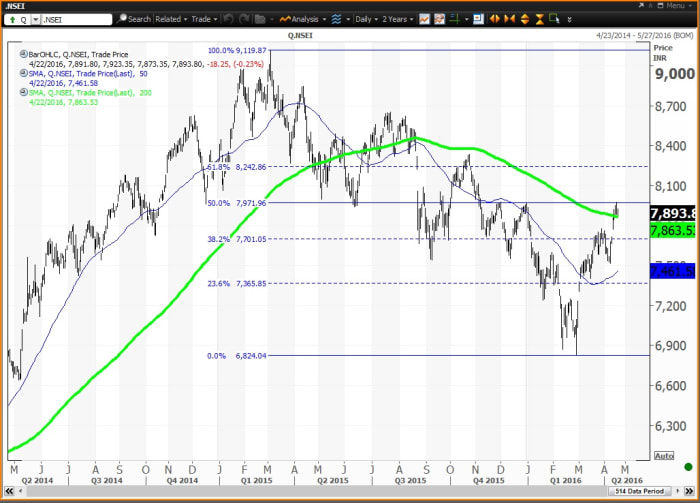Click the .NSEI symbol input field
This screenshot has height=503, width=700.
pyautogui.click(x=76, y=20)
